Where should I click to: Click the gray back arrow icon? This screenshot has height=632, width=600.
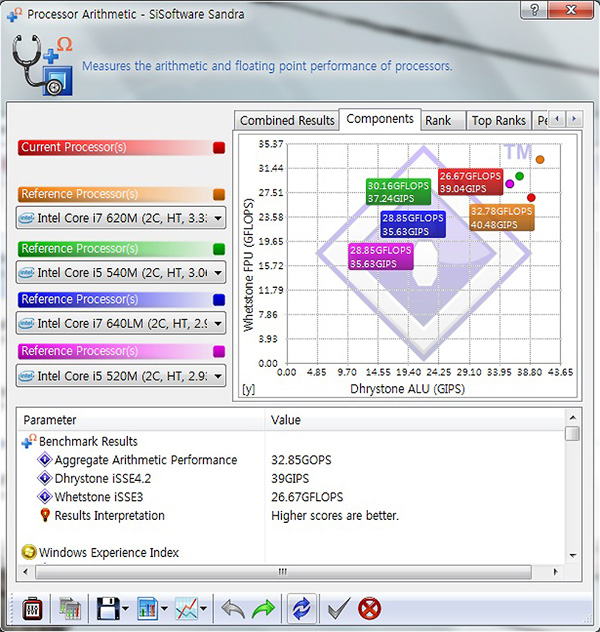[x=233, y=609]
